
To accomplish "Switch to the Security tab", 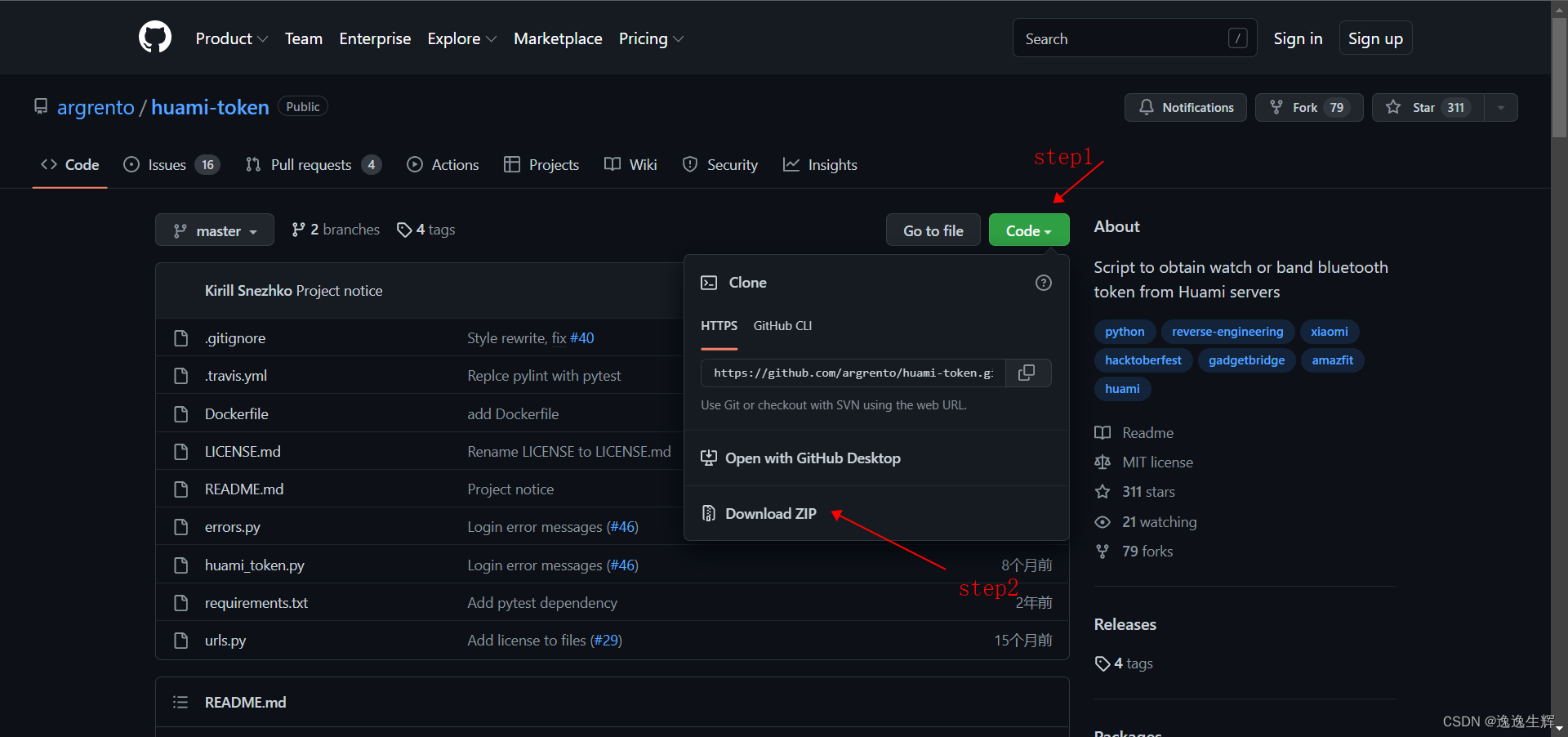I will click(x=719, y=165).
